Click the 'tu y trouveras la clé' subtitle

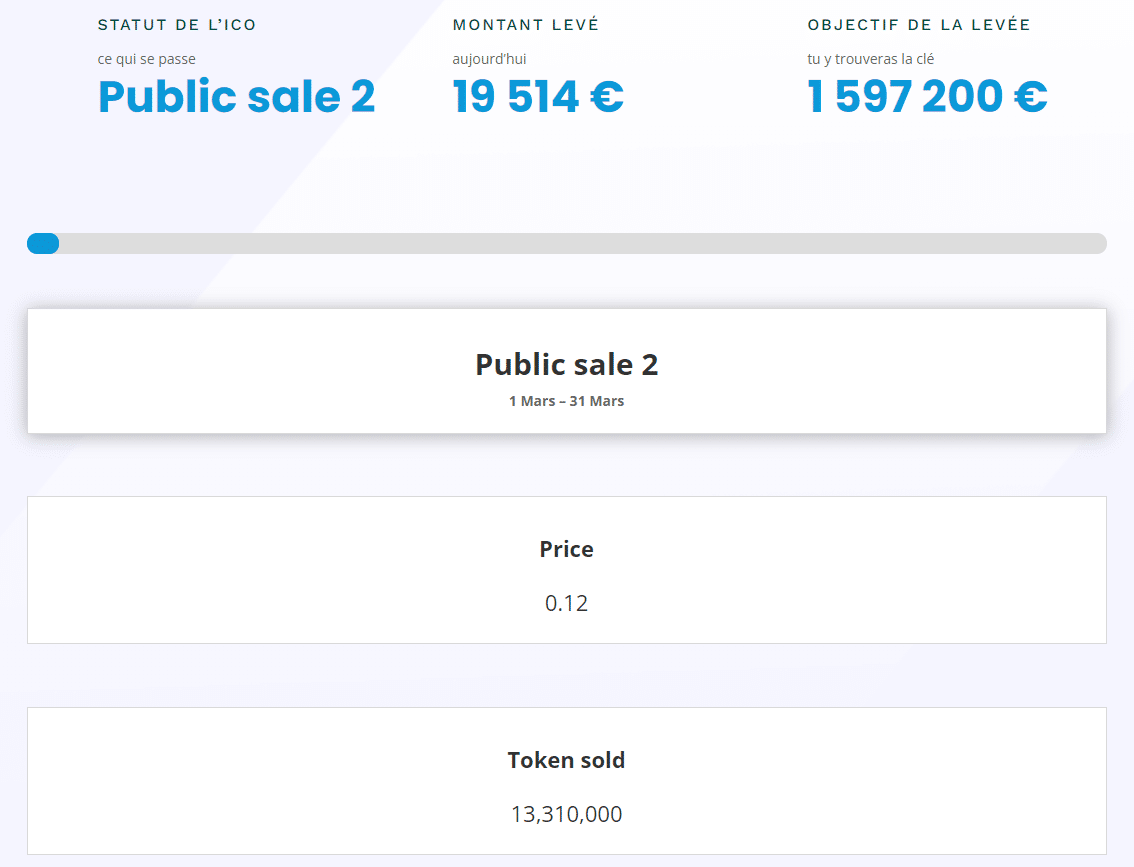pos(866,59)
